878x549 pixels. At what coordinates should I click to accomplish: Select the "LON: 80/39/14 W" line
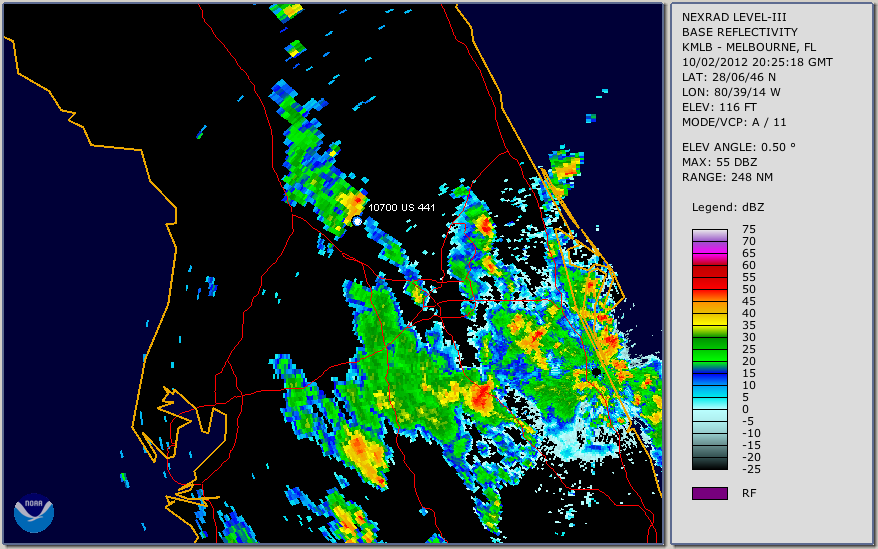(731, 92)
